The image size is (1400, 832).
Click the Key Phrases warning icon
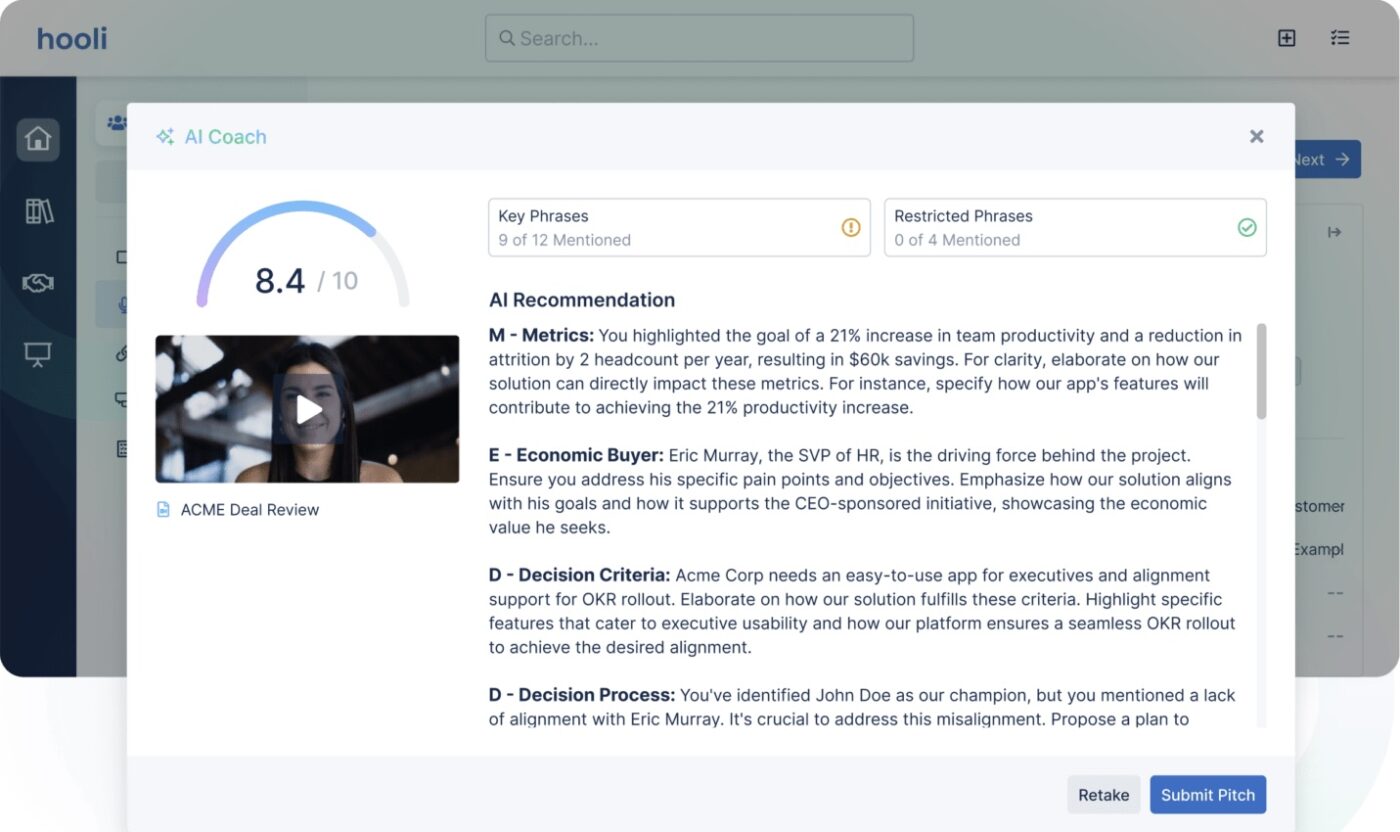pos(851,228)
